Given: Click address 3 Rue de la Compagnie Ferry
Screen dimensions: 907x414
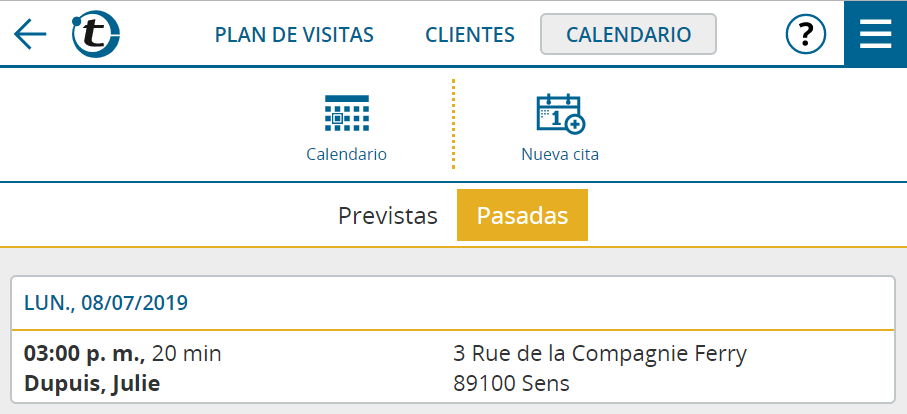Looking at the screenshot, I should coord(600,353).
